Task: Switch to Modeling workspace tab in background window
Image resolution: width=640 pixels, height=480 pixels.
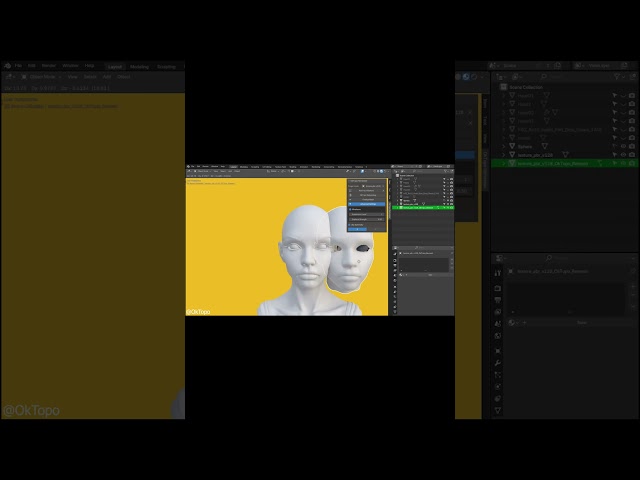Action: pos(139,67)
